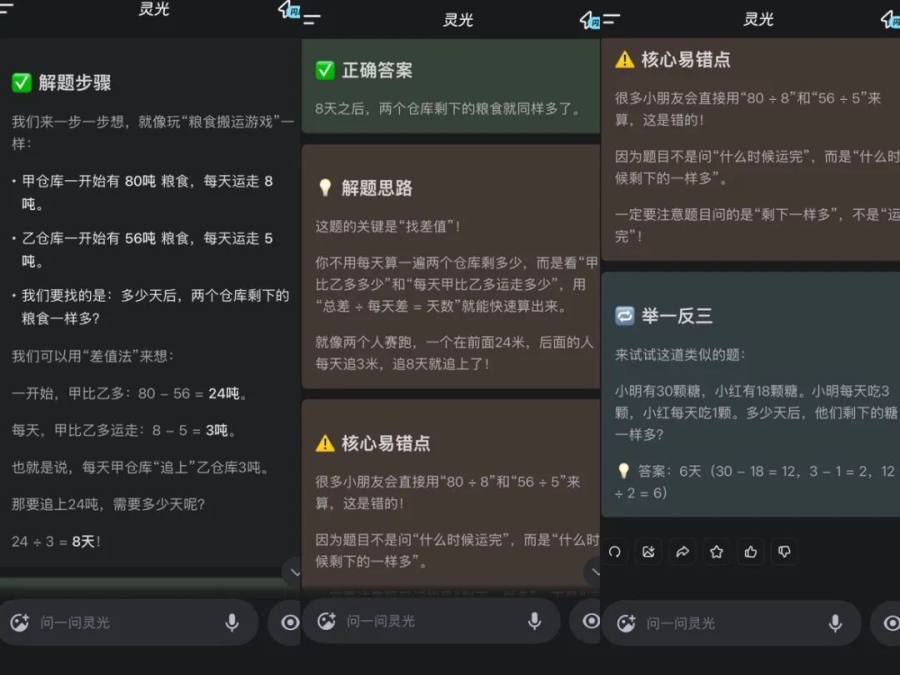Share the answer using the arrow icon
This screenshot has height=675, width=900.
683,551
